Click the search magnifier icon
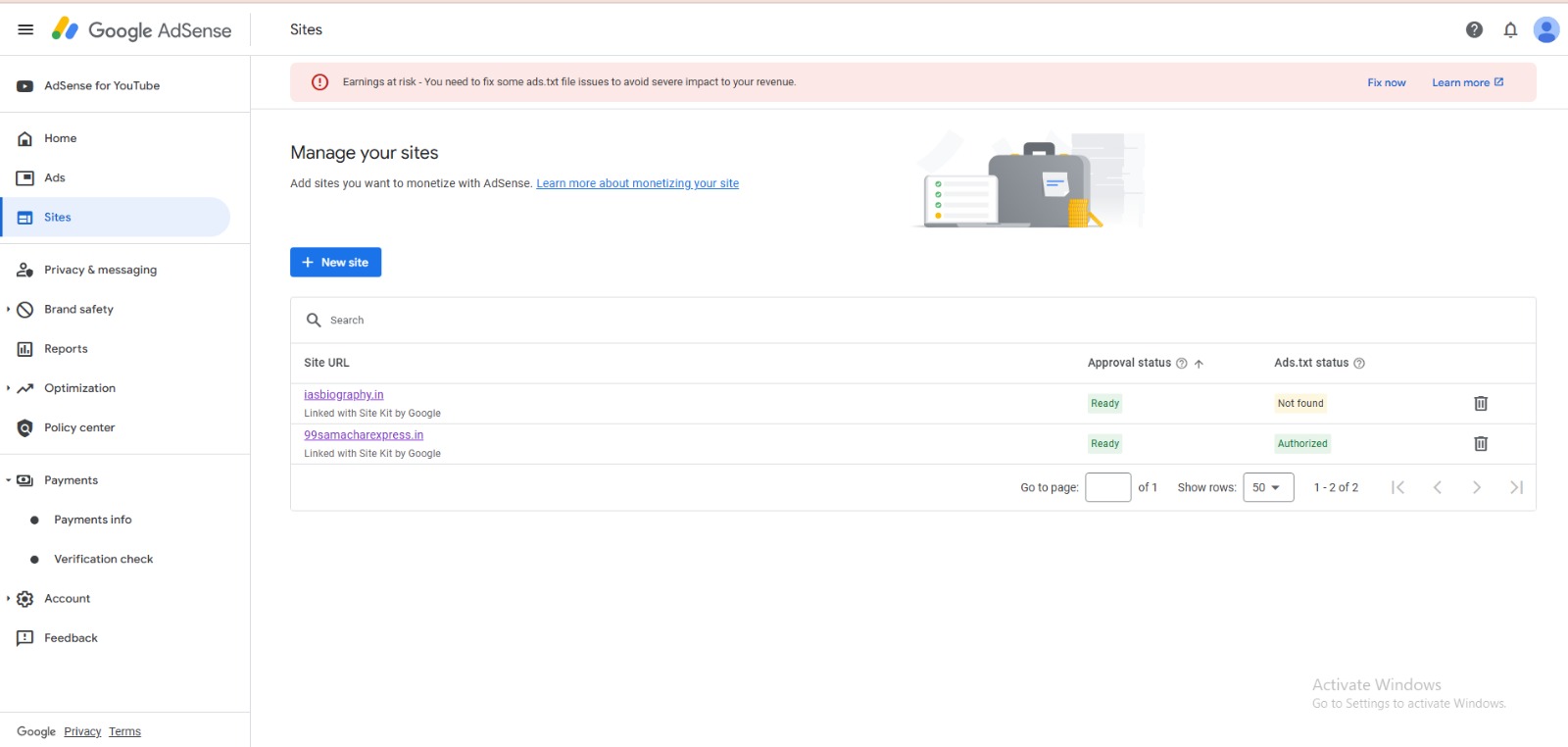Screen dimensions: 1568x747 click(x=314, y=320)
